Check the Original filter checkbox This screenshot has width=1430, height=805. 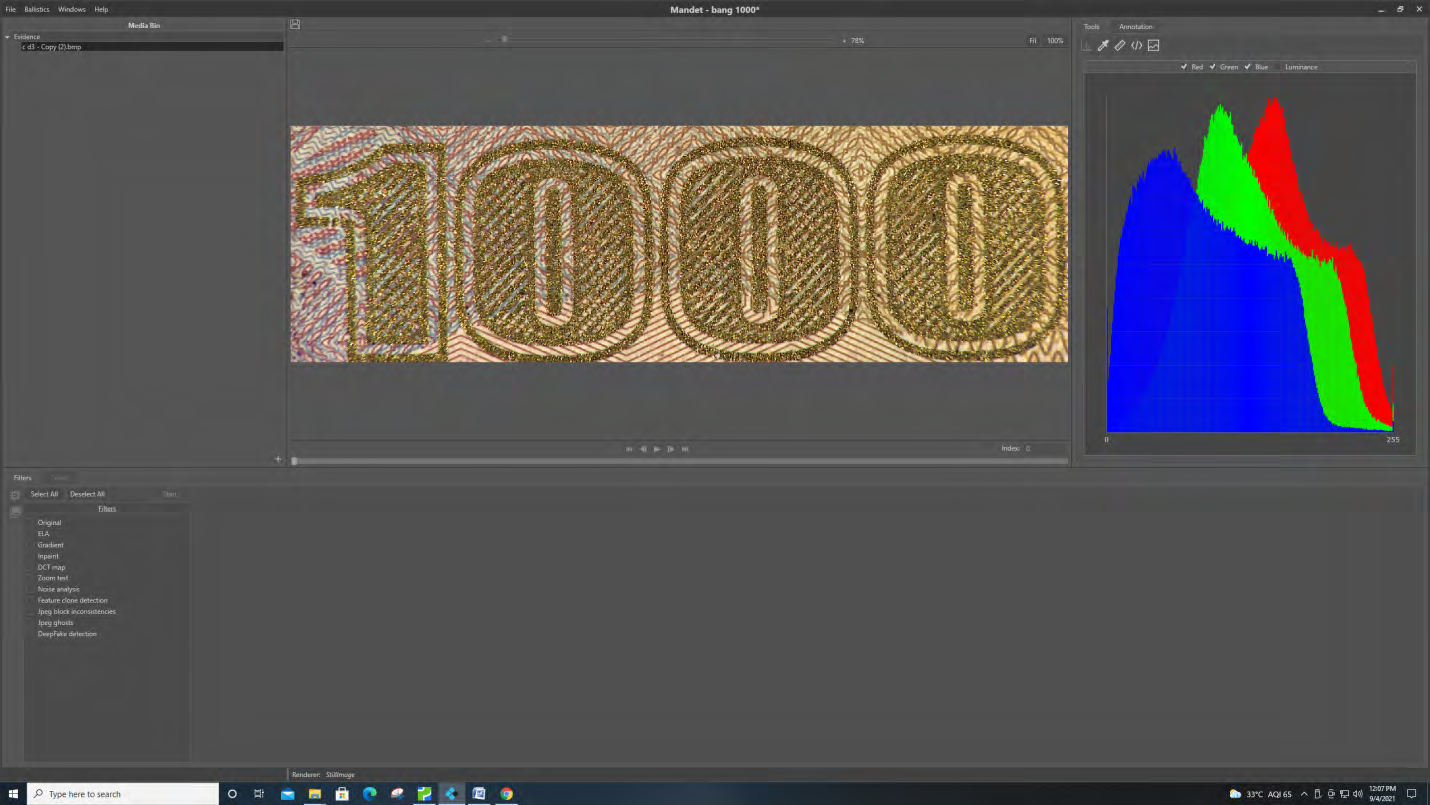[x=31, y=523]
